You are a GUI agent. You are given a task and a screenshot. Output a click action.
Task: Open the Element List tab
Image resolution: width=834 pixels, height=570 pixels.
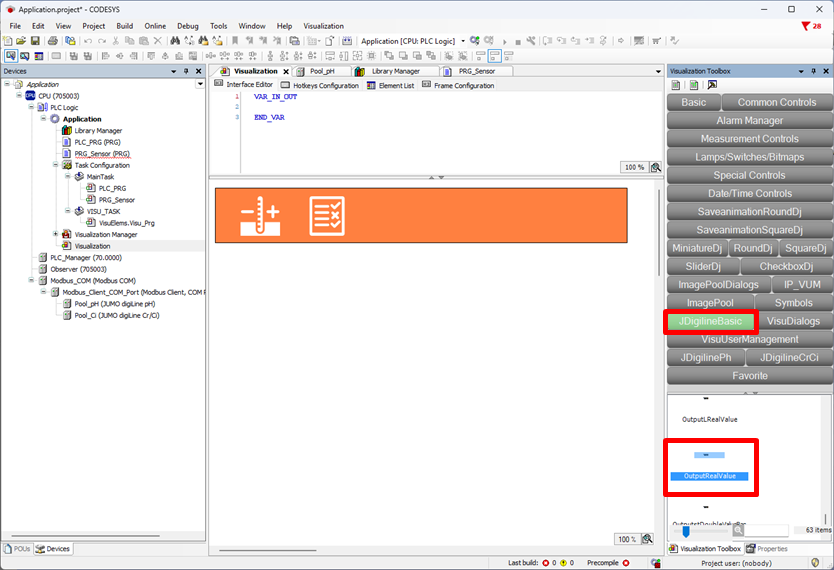(391, 85)
